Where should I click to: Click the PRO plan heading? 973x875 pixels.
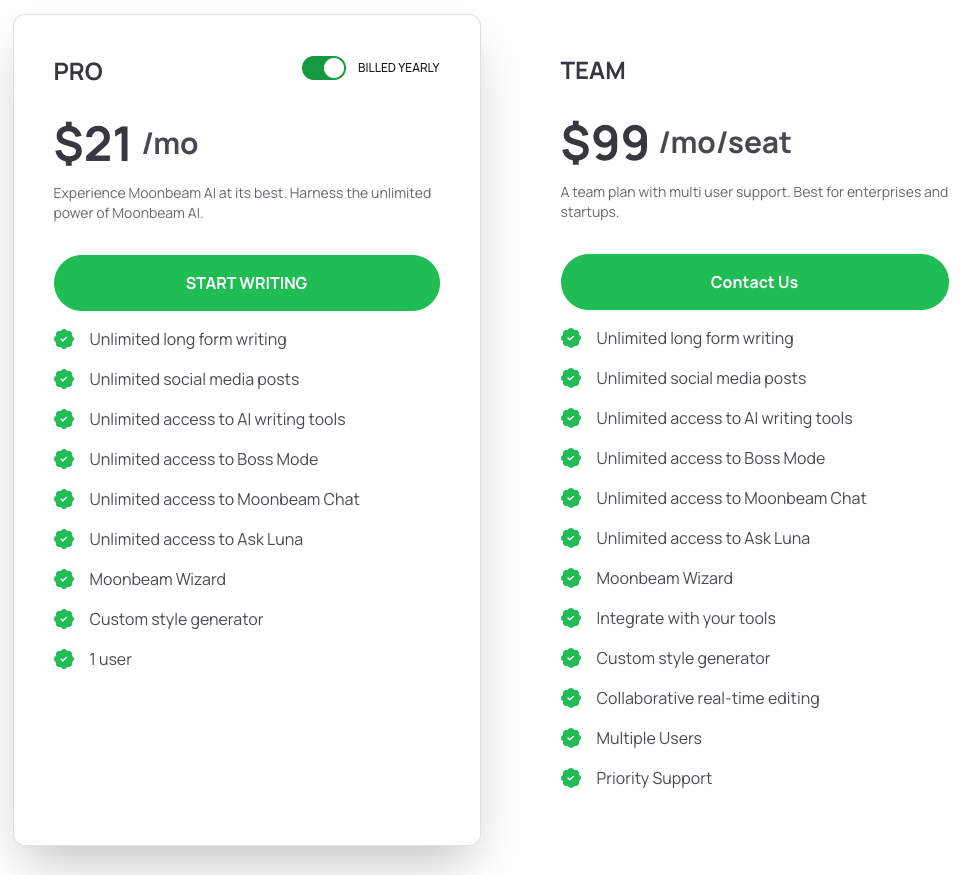point(78,72)
